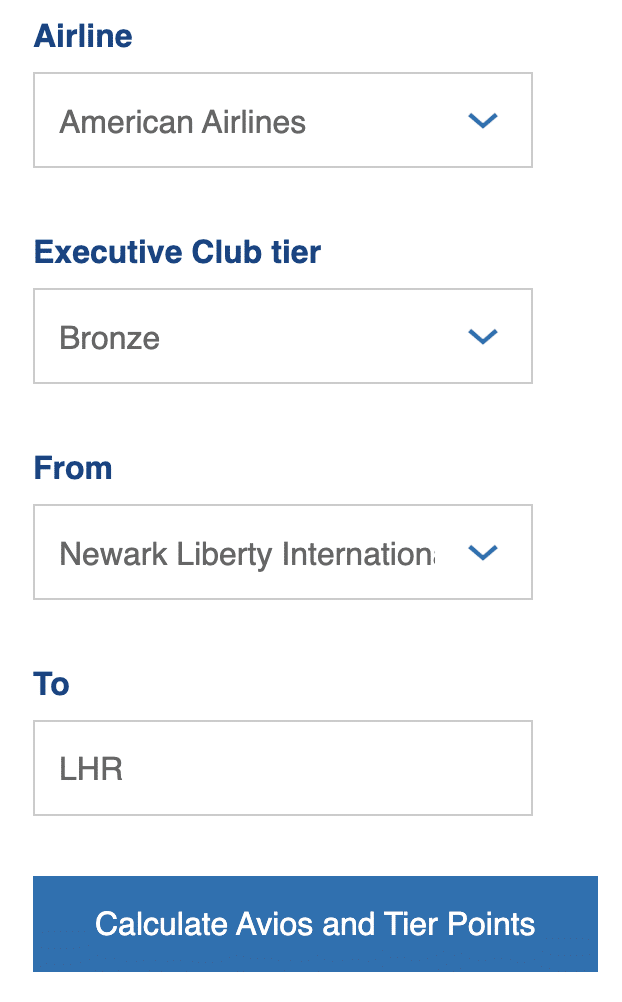Click the Executive Club tier chevron arrow
Viewport: 622px width, 1002px height.
[483, 337]
